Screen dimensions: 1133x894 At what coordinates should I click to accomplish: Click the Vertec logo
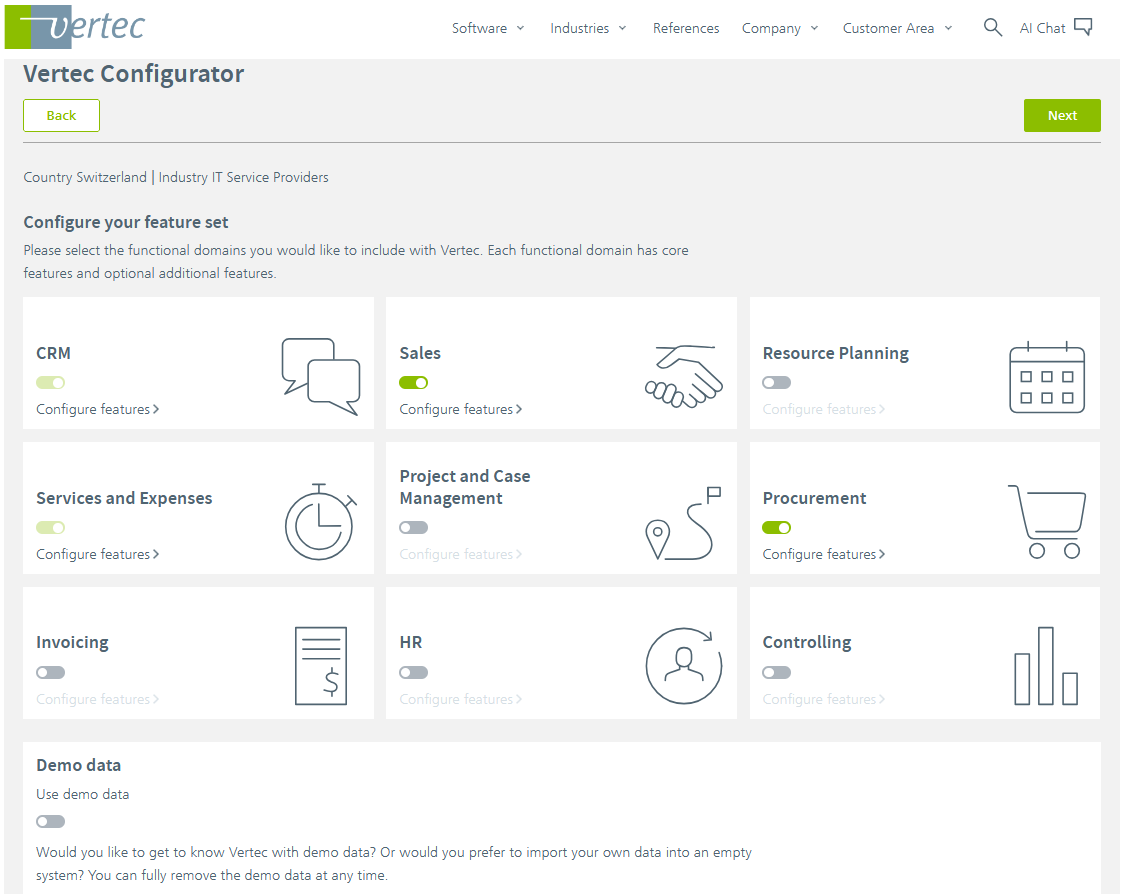[75, 26]
